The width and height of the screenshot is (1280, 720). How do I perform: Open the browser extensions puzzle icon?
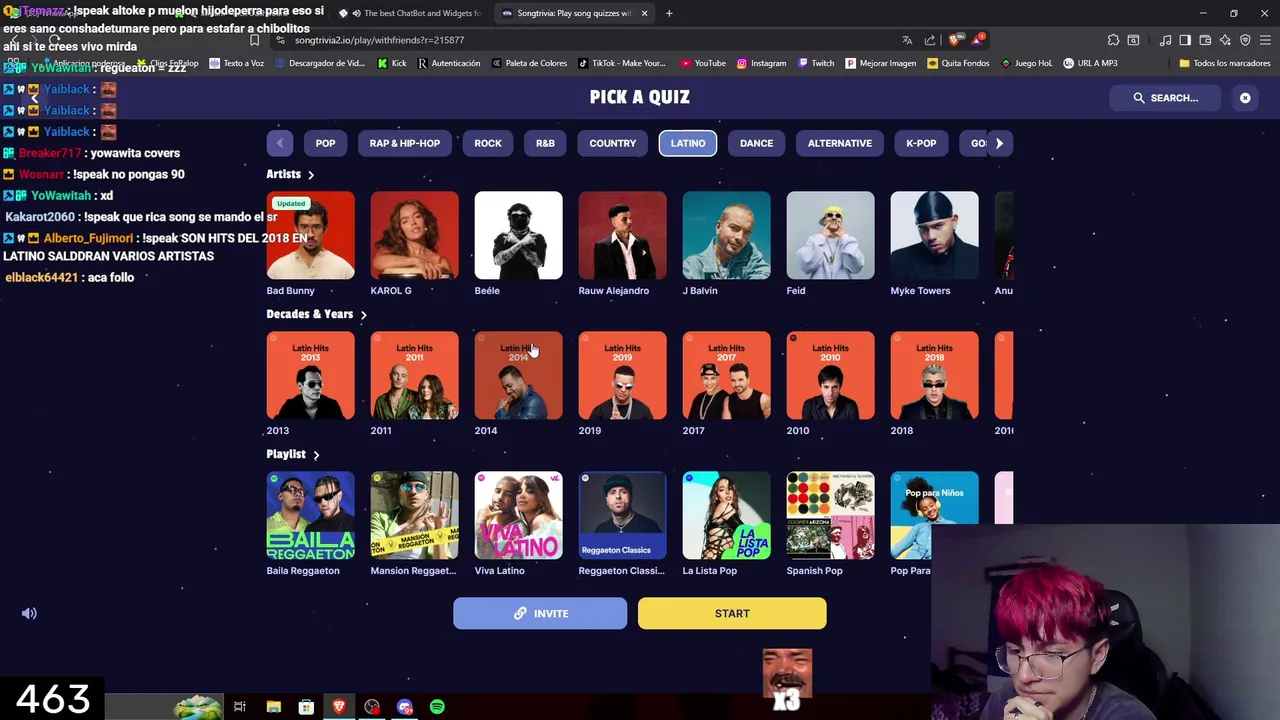(1113, 40)
